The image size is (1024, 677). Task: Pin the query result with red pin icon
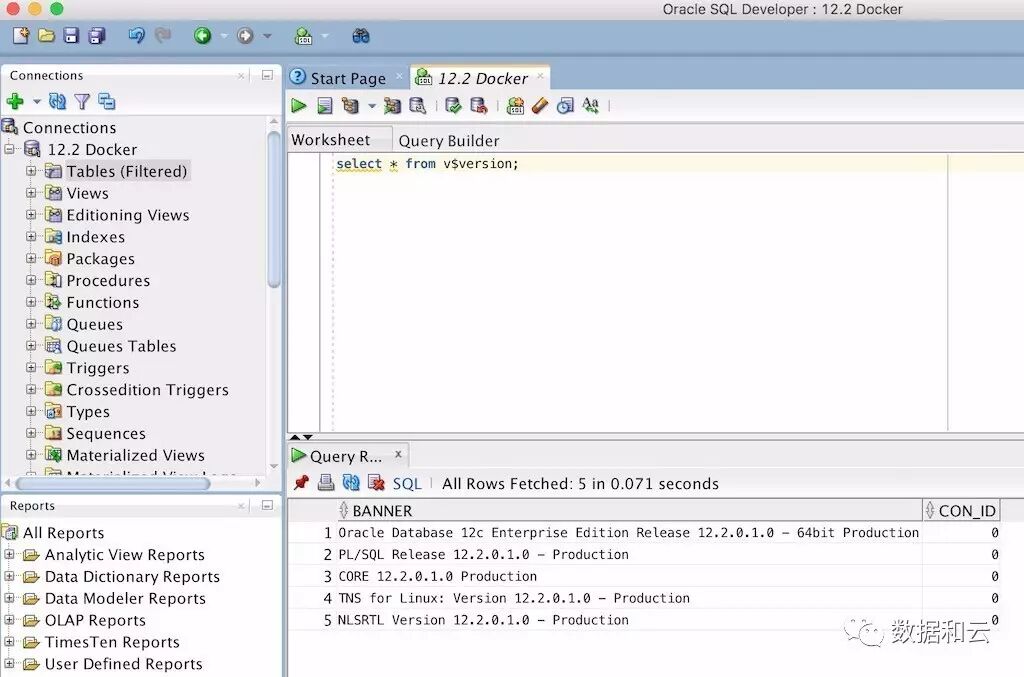coord(301,483)
